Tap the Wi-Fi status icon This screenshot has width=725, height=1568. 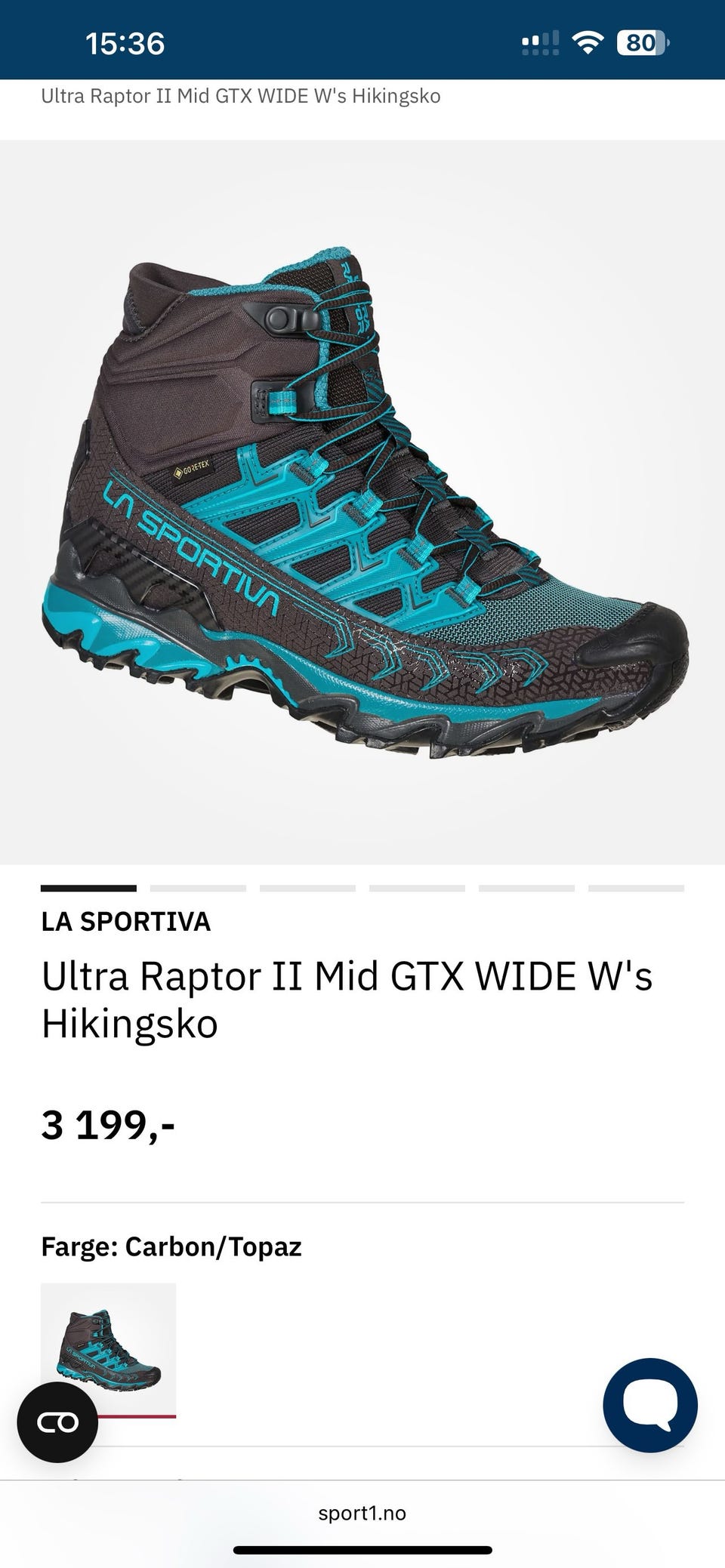pyautogui.click(x=588, y=43)
